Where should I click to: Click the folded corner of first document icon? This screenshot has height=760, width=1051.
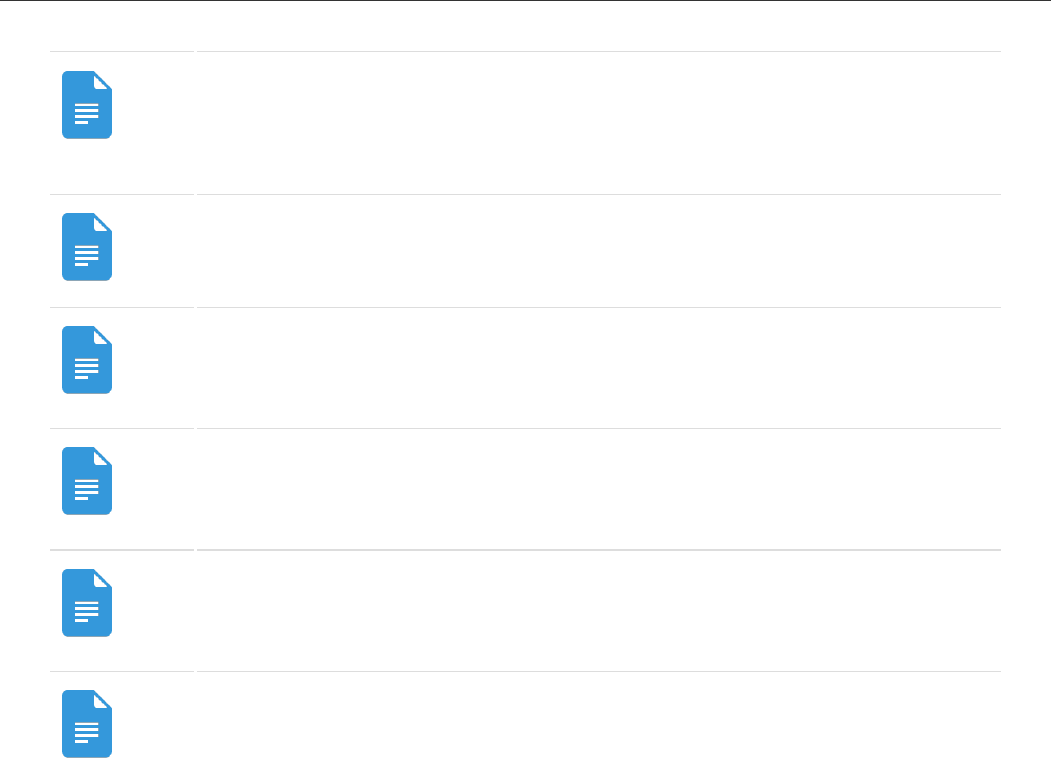[102, 80]
